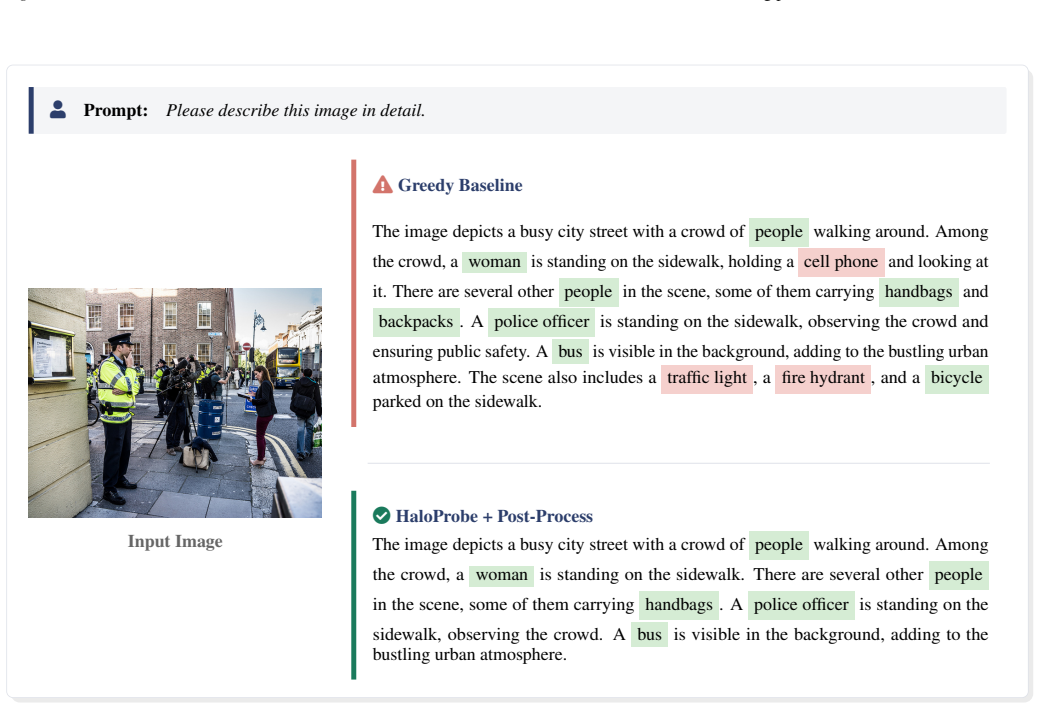This screenshot has height=708, width=1039.
Task: Click the 'Input Image' caption
Action: tap(175, 542)
